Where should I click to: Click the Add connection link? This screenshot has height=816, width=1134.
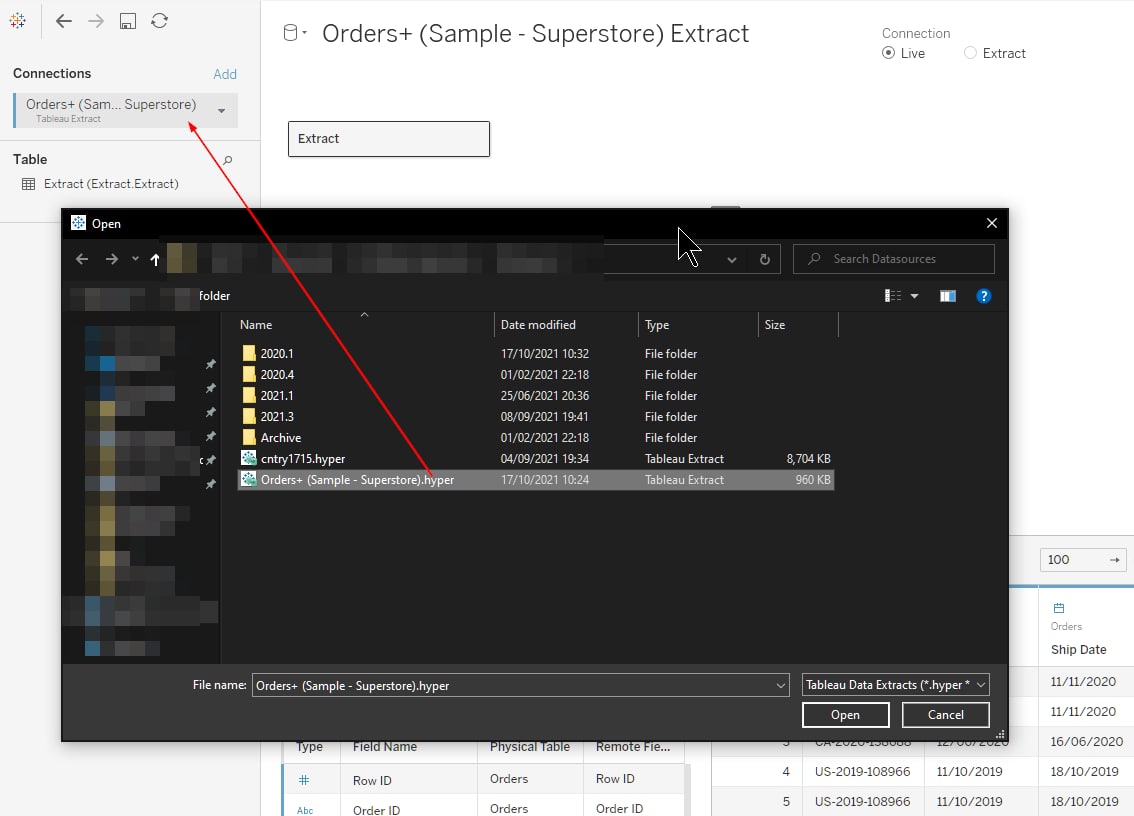pos(225,74)
